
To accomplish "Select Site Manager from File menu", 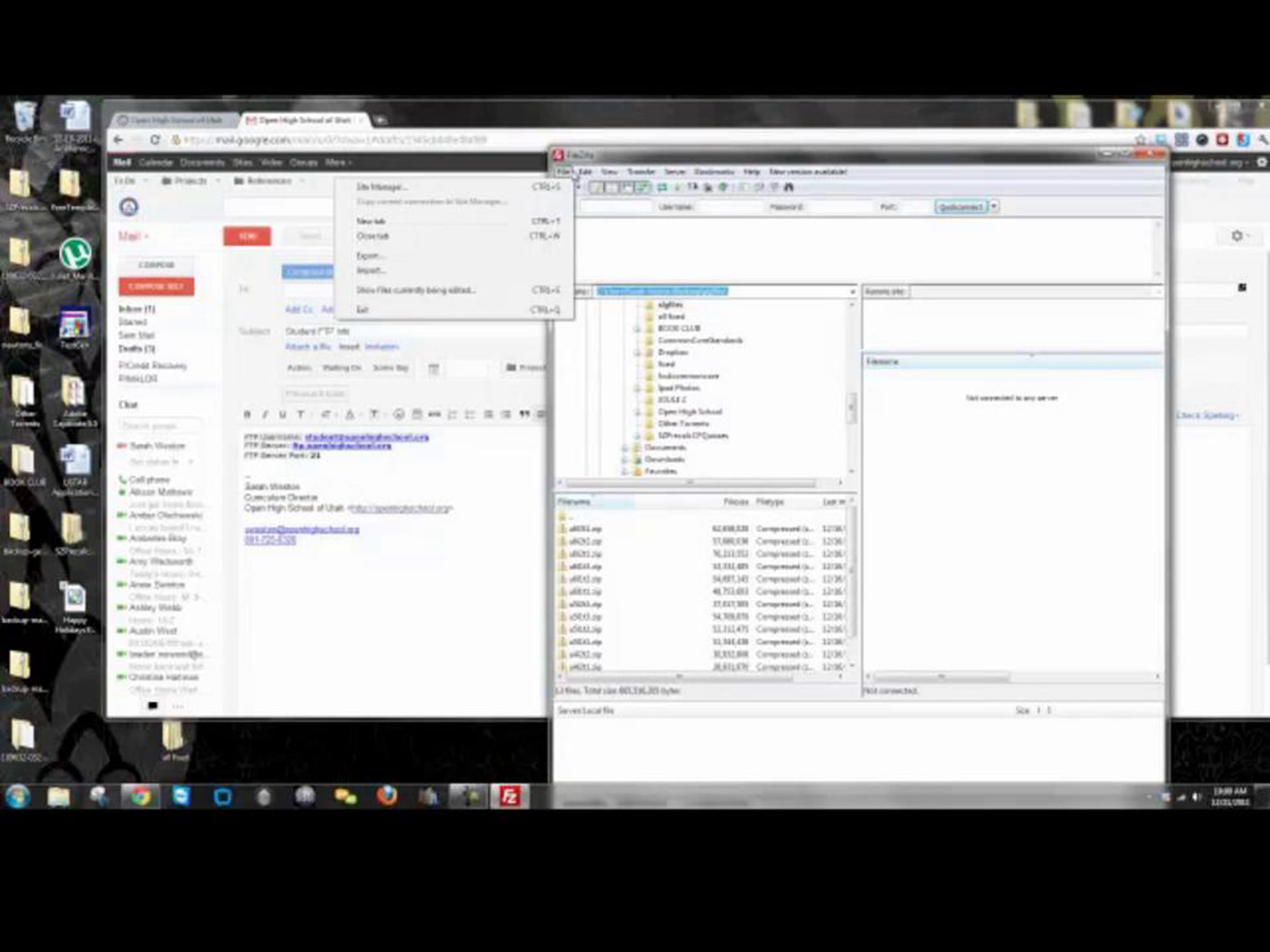I will [x=382, y=187].
